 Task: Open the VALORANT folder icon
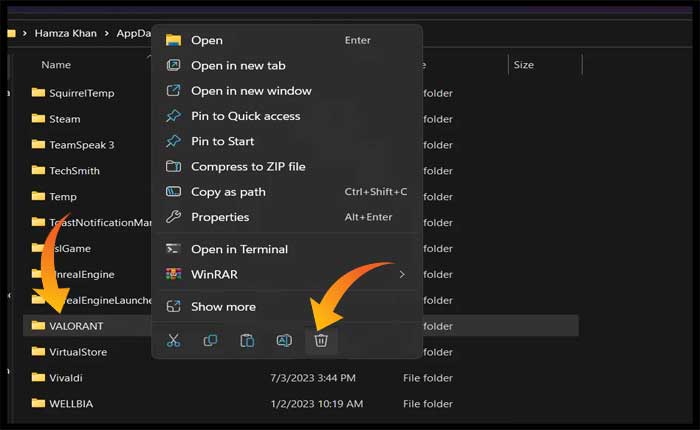pos(38,326)
